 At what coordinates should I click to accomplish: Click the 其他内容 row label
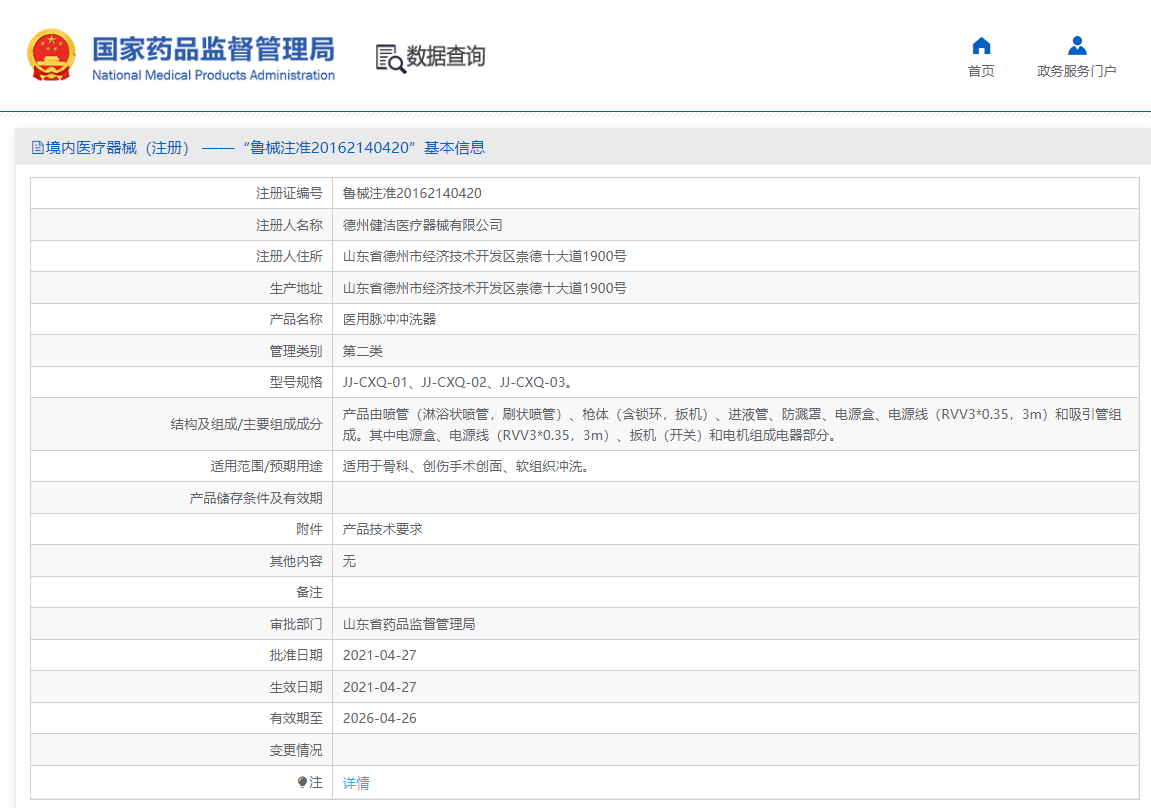(x=296, y=561)
